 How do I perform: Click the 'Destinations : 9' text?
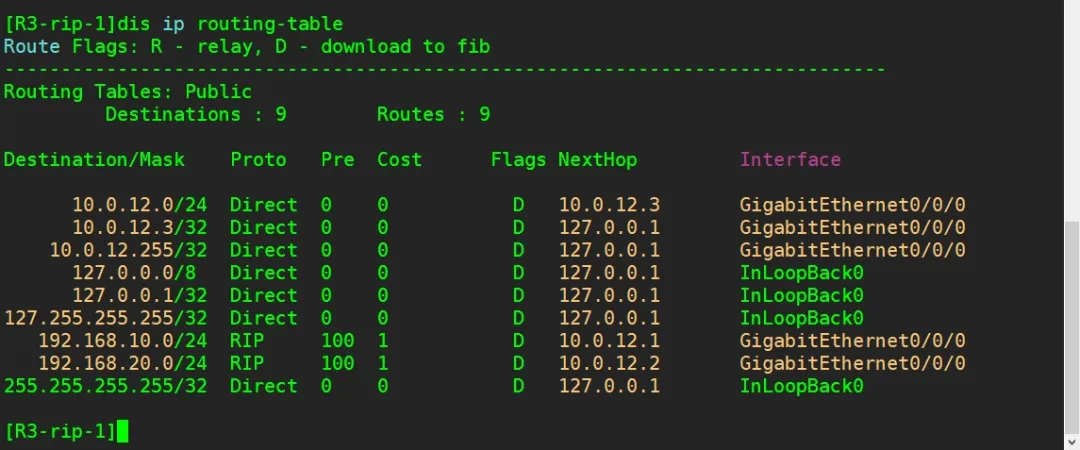(195, 114)
